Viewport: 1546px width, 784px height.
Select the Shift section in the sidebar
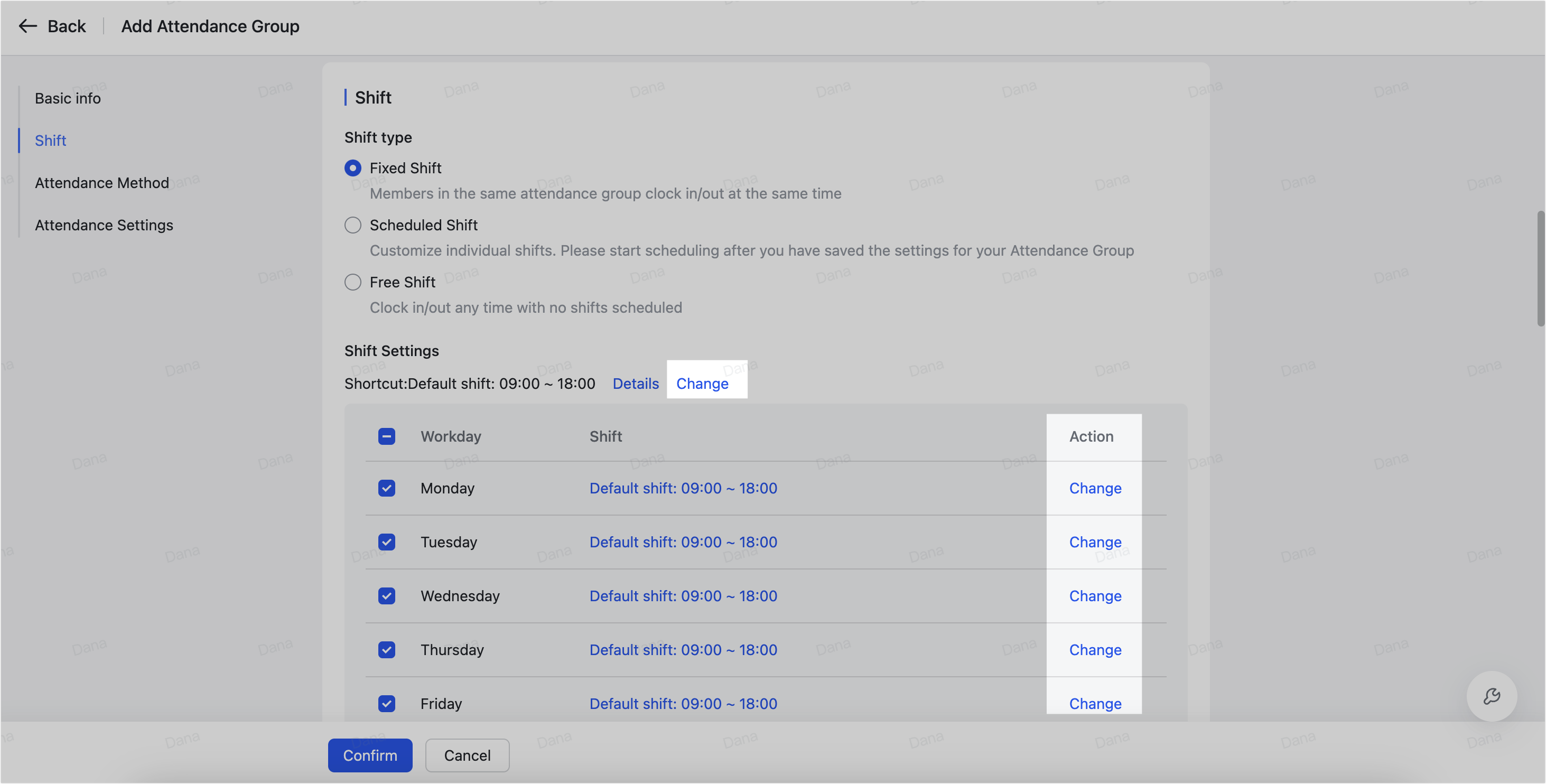[x=50, y=140]
